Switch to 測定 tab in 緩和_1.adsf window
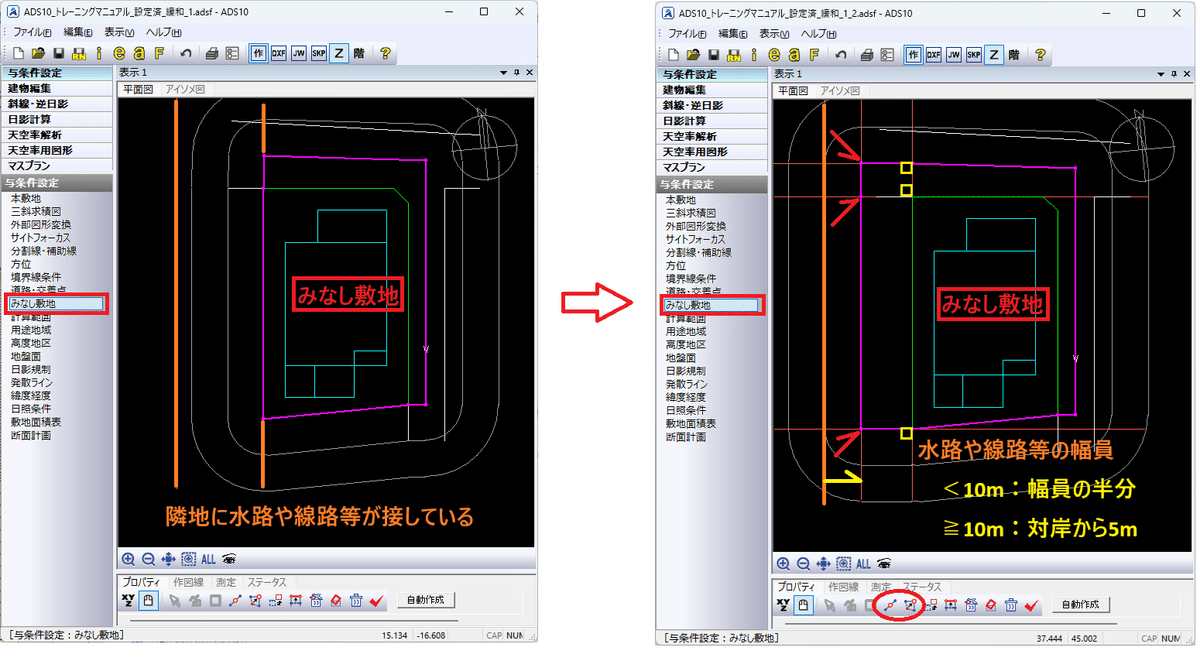 (x=225, y=582)
